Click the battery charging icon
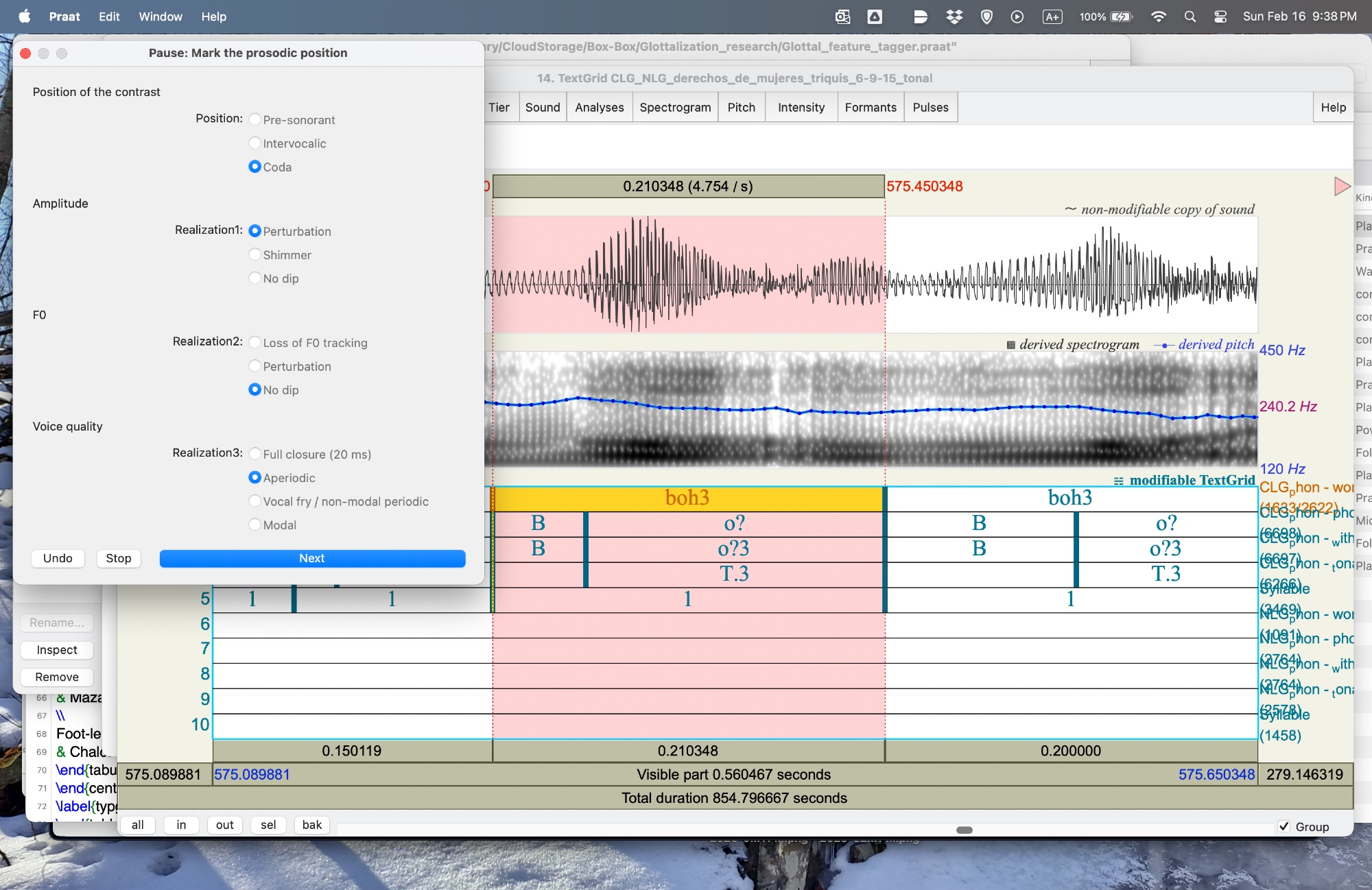 (x=1121, y=16)
